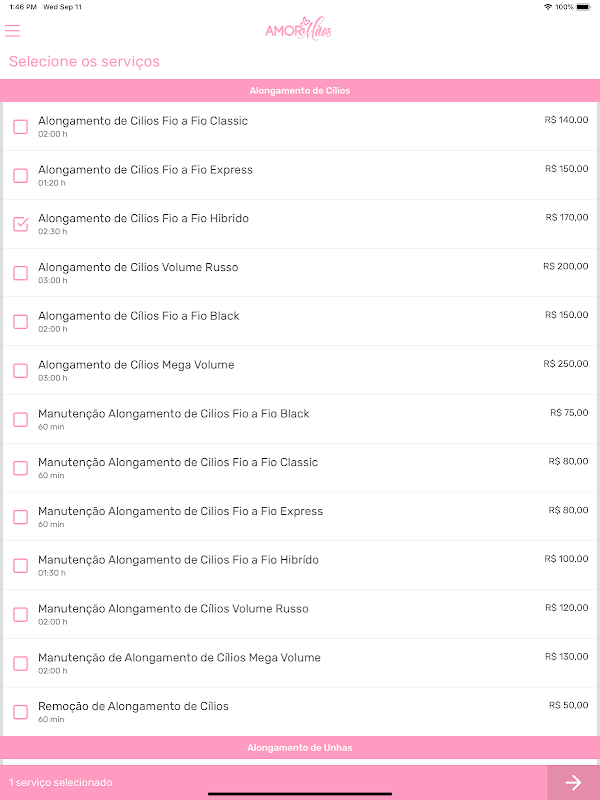Tap the R$ 120,00 Manutenção Volume Russo price
Image resolution: width=600 pixels, height=800 pixels.
[x=566, y=608]
